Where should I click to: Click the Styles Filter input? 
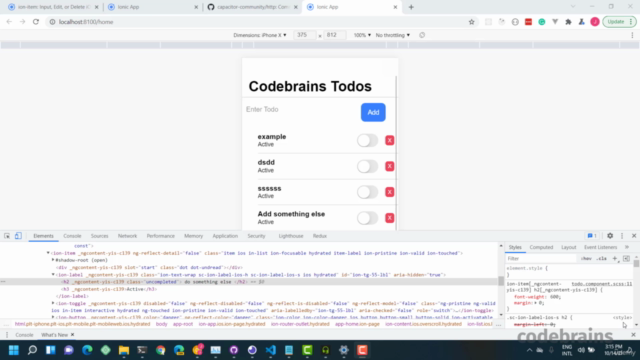[x=541, y=258]
